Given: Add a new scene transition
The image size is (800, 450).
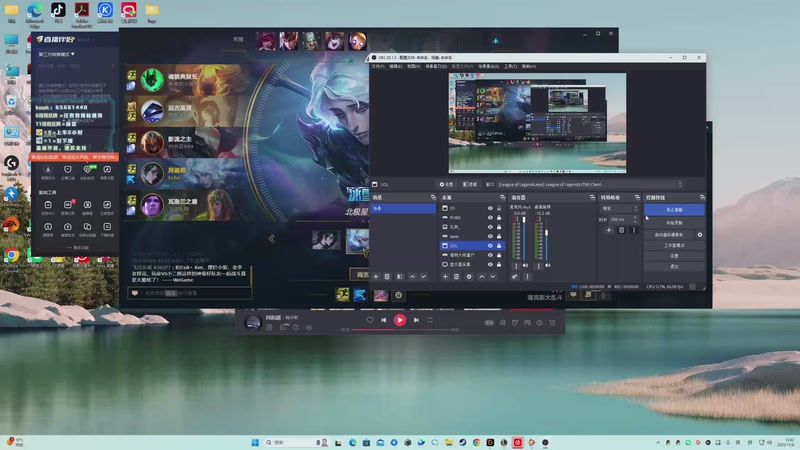Looking at the screenshot, I should click(x=609, y=230).
